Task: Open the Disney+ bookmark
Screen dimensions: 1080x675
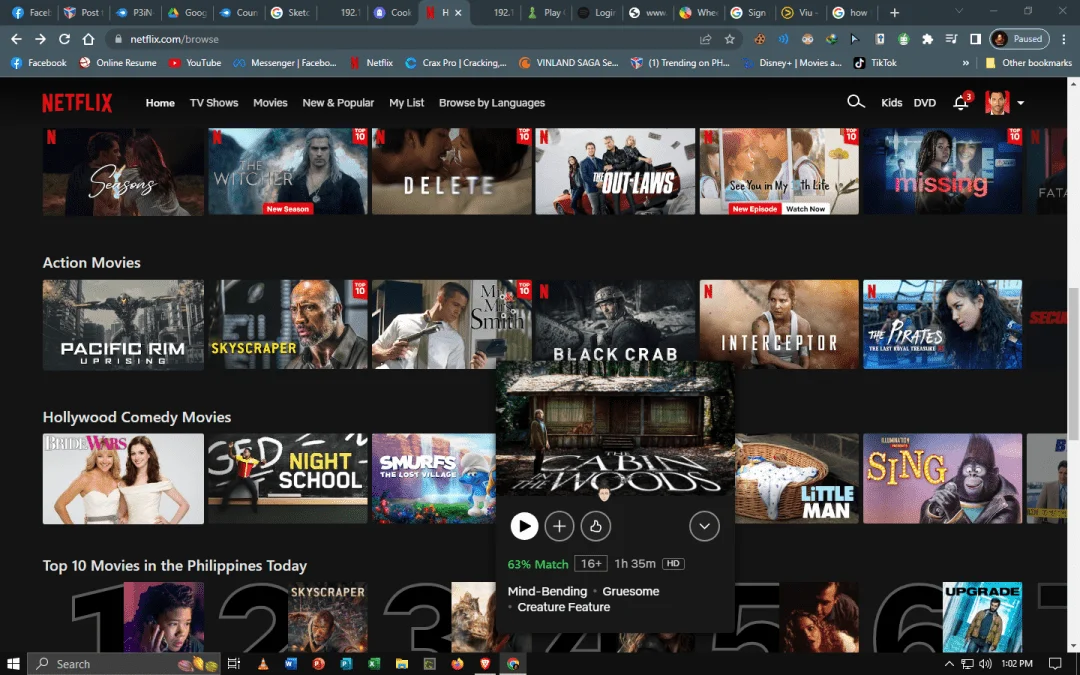Action: click(792, 63)
